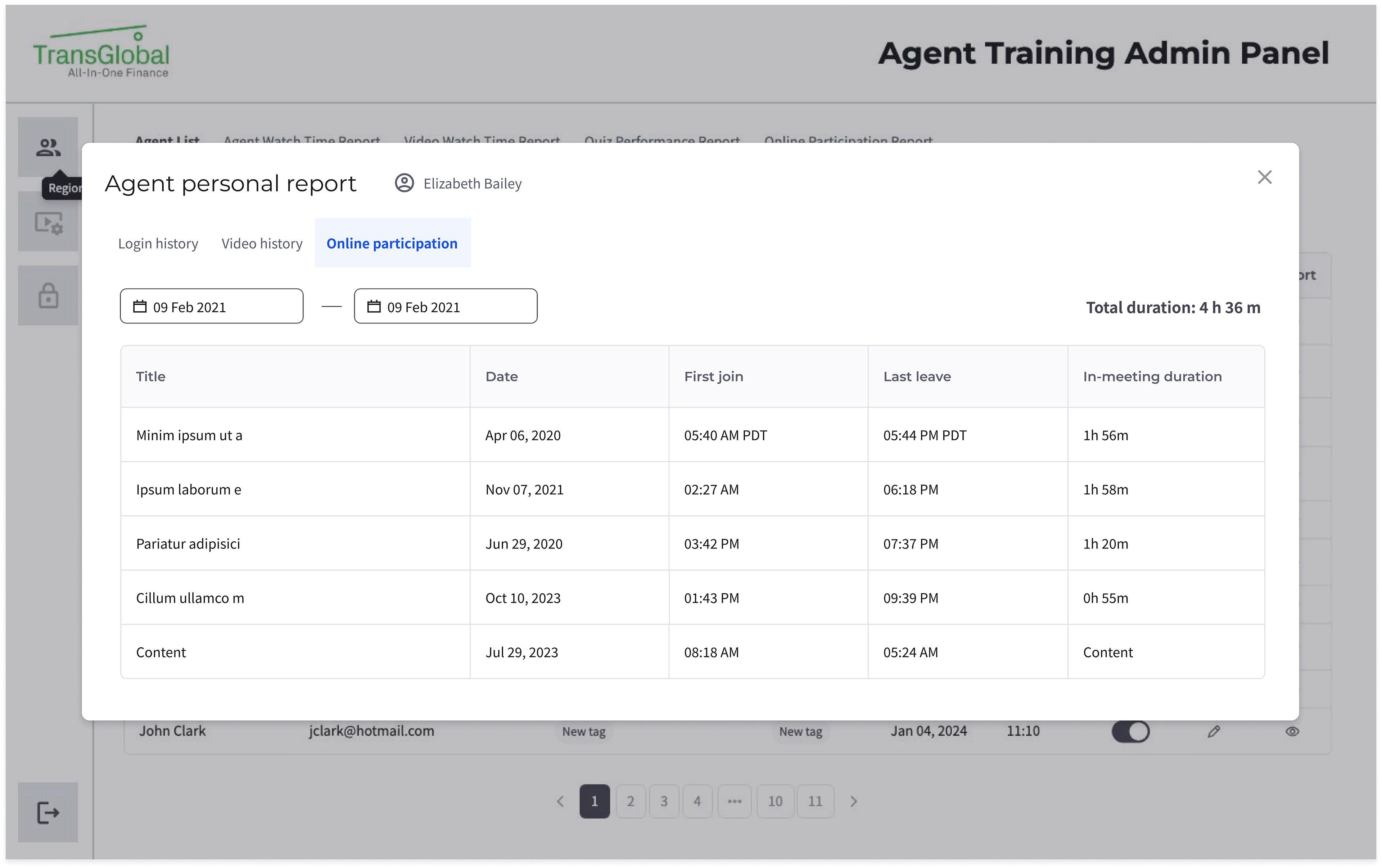Click the lock sidebar icon
Image resolution: width=1382 pixels, height=868 pixels.
click(x=48, y=296)
